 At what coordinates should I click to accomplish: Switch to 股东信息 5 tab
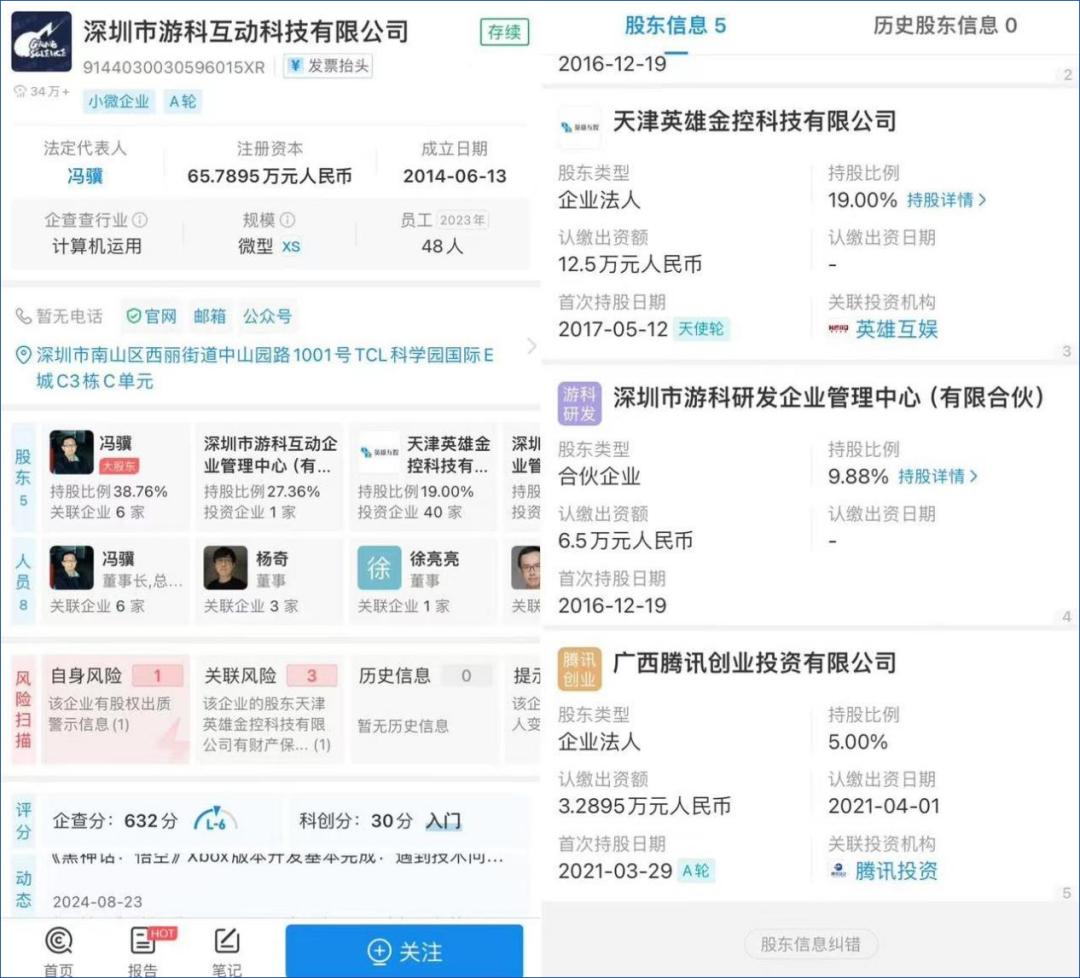675,26
